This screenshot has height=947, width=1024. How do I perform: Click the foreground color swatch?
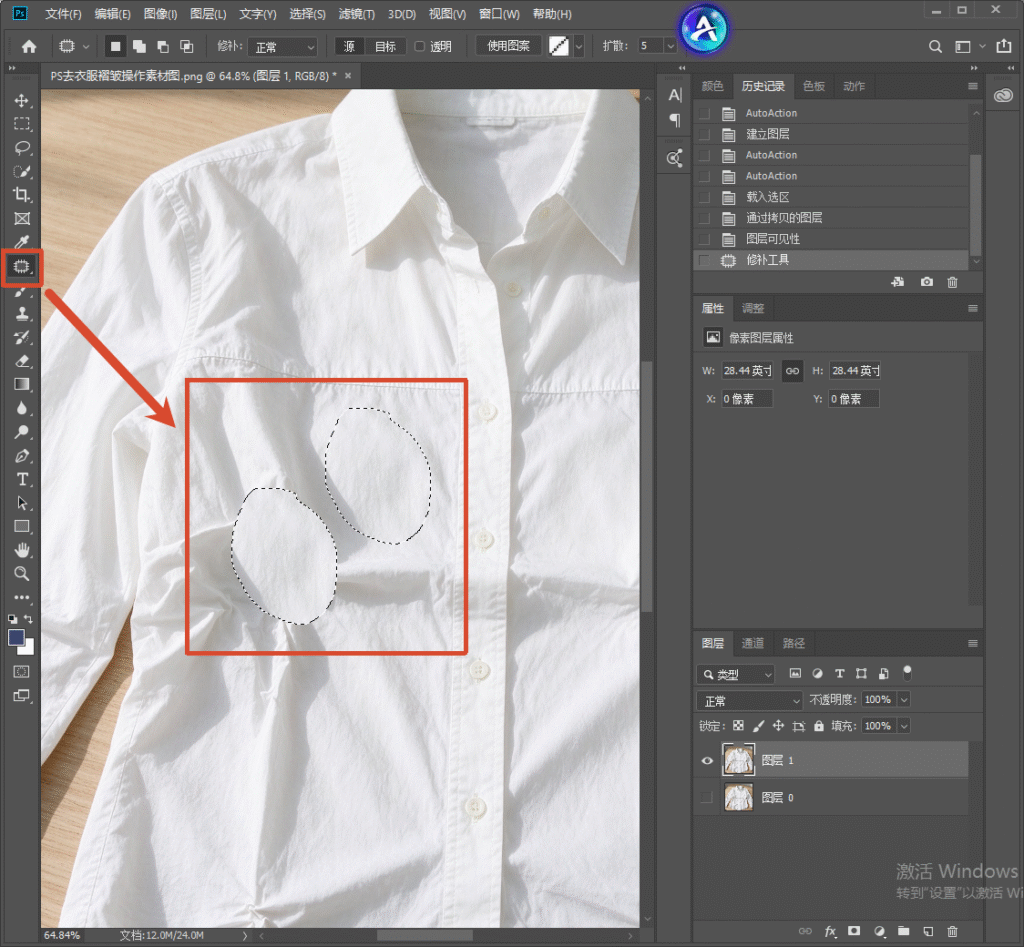pyautogui.click(x=16, y=637)
